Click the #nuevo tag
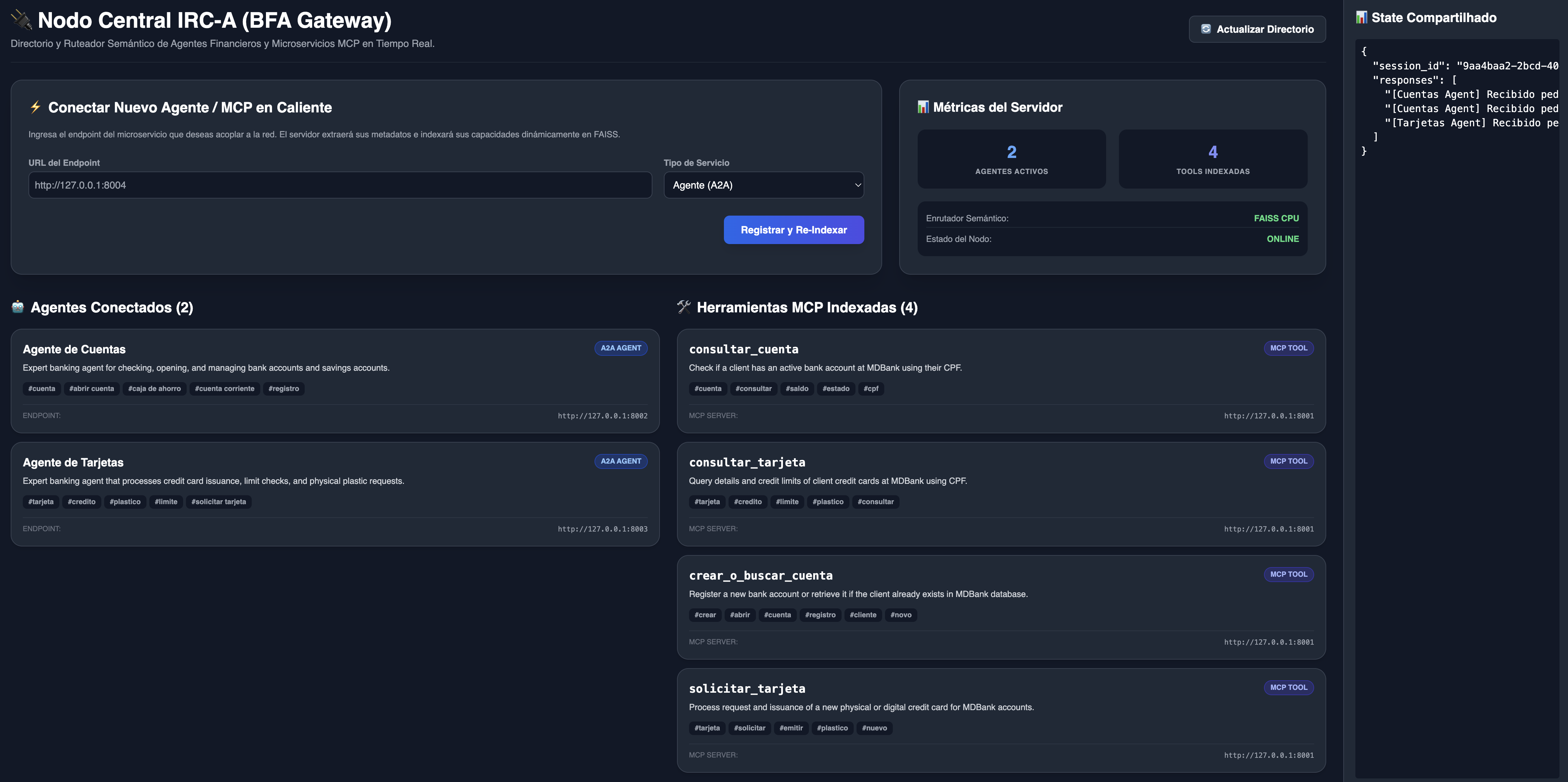Screen dimensions: 1568x782 point(875,728)
